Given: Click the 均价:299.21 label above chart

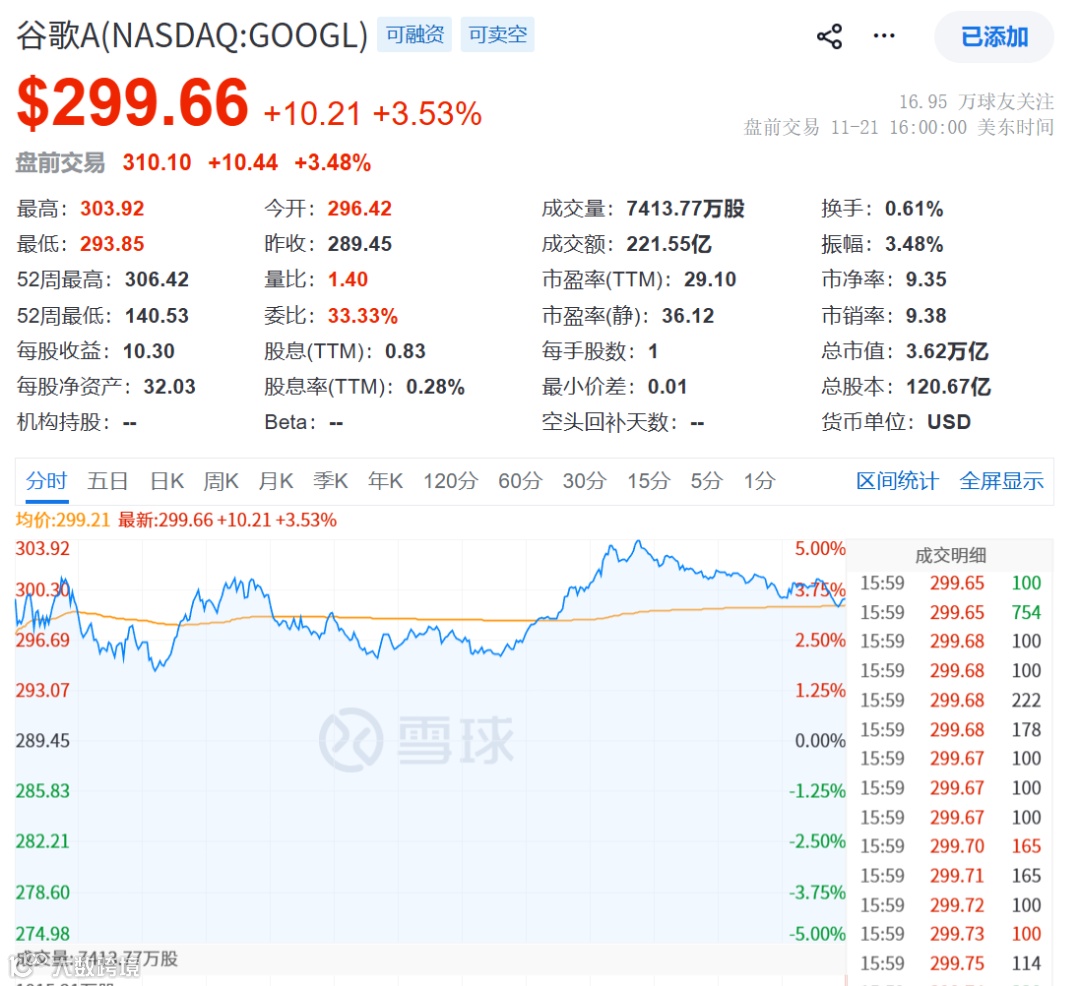Looking at the screenshot, I should [63, 520].
